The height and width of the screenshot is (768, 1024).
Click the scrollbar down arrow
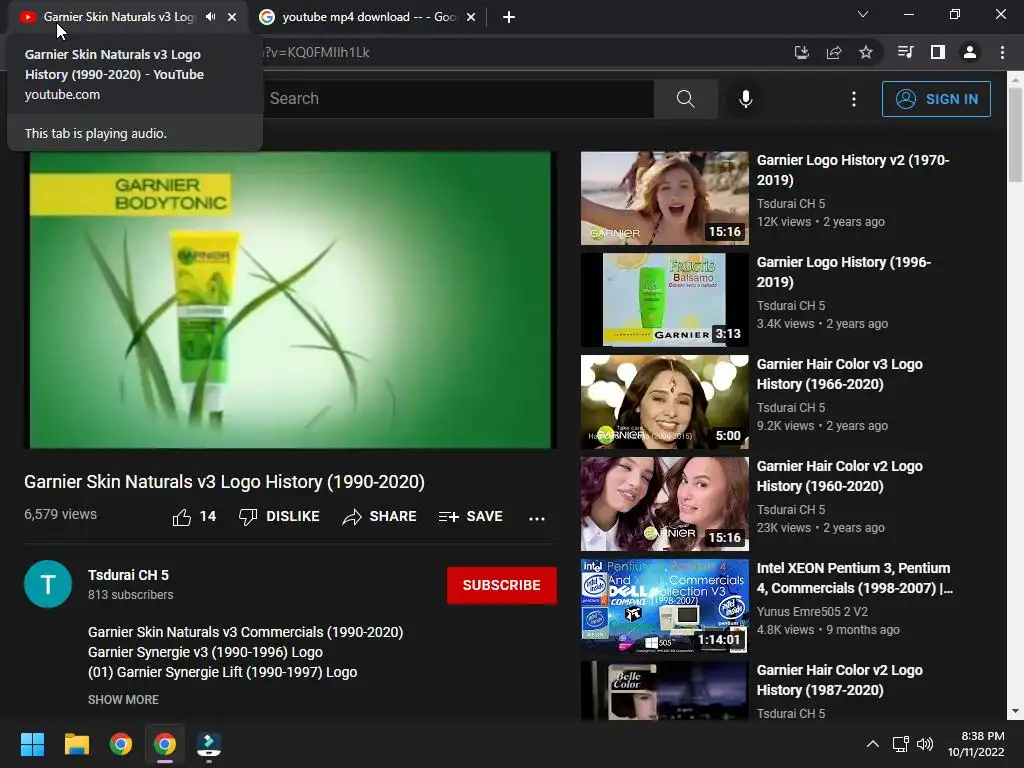[x=1015, y=711]
